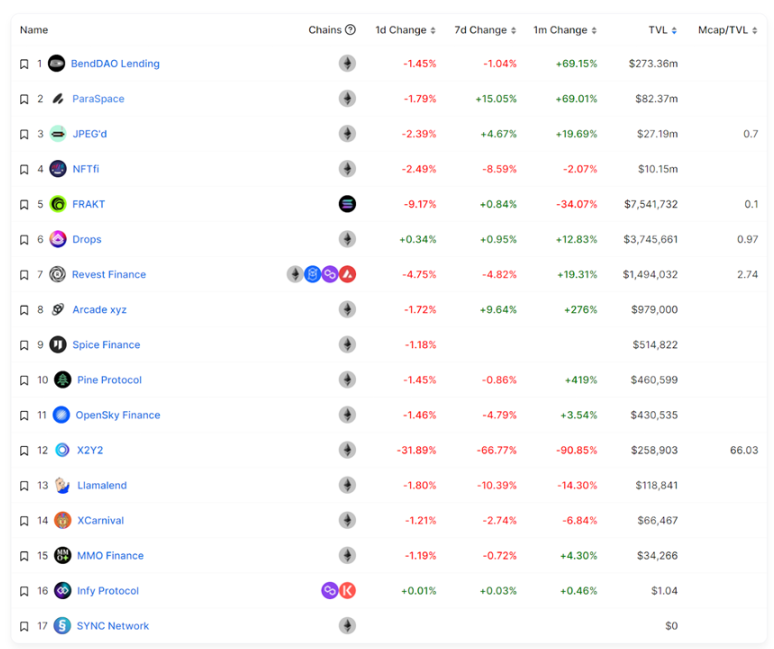
Task: Sort by 1d Change column
Action: [x=405, y=30]
